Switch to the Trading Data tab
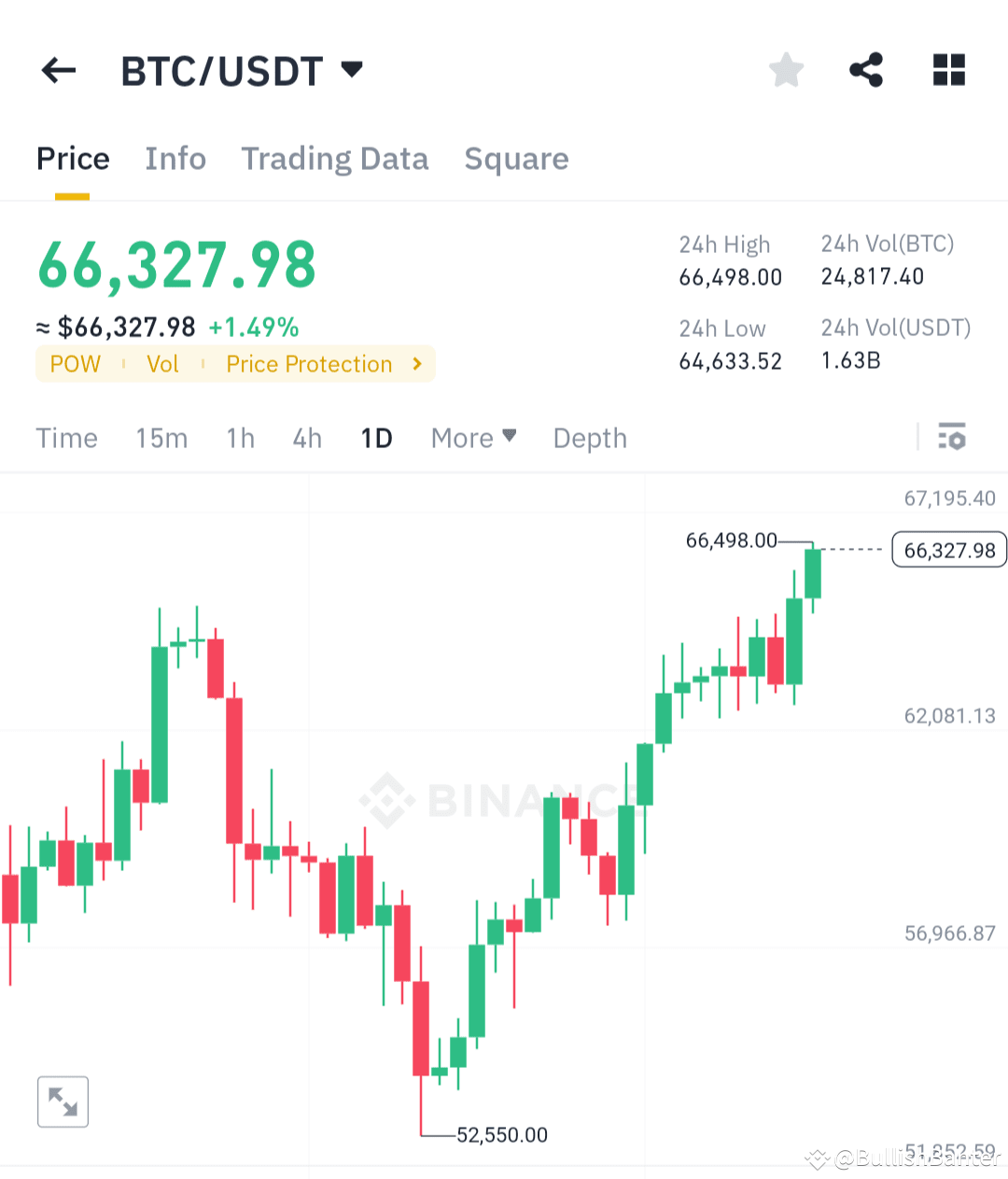 pos(334,159)
